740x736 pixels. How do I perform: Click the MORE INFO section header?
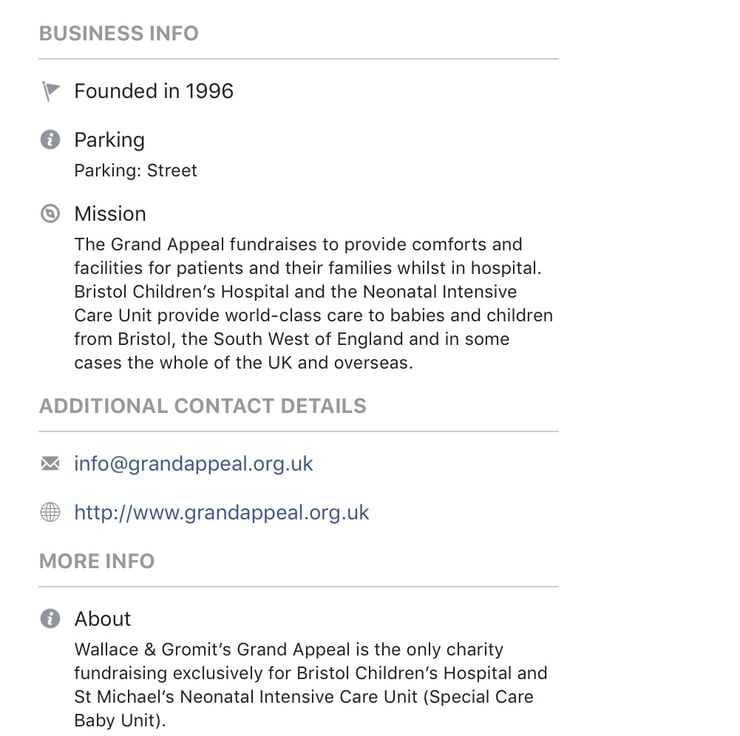pyautogui.click(x=97, y=561)
